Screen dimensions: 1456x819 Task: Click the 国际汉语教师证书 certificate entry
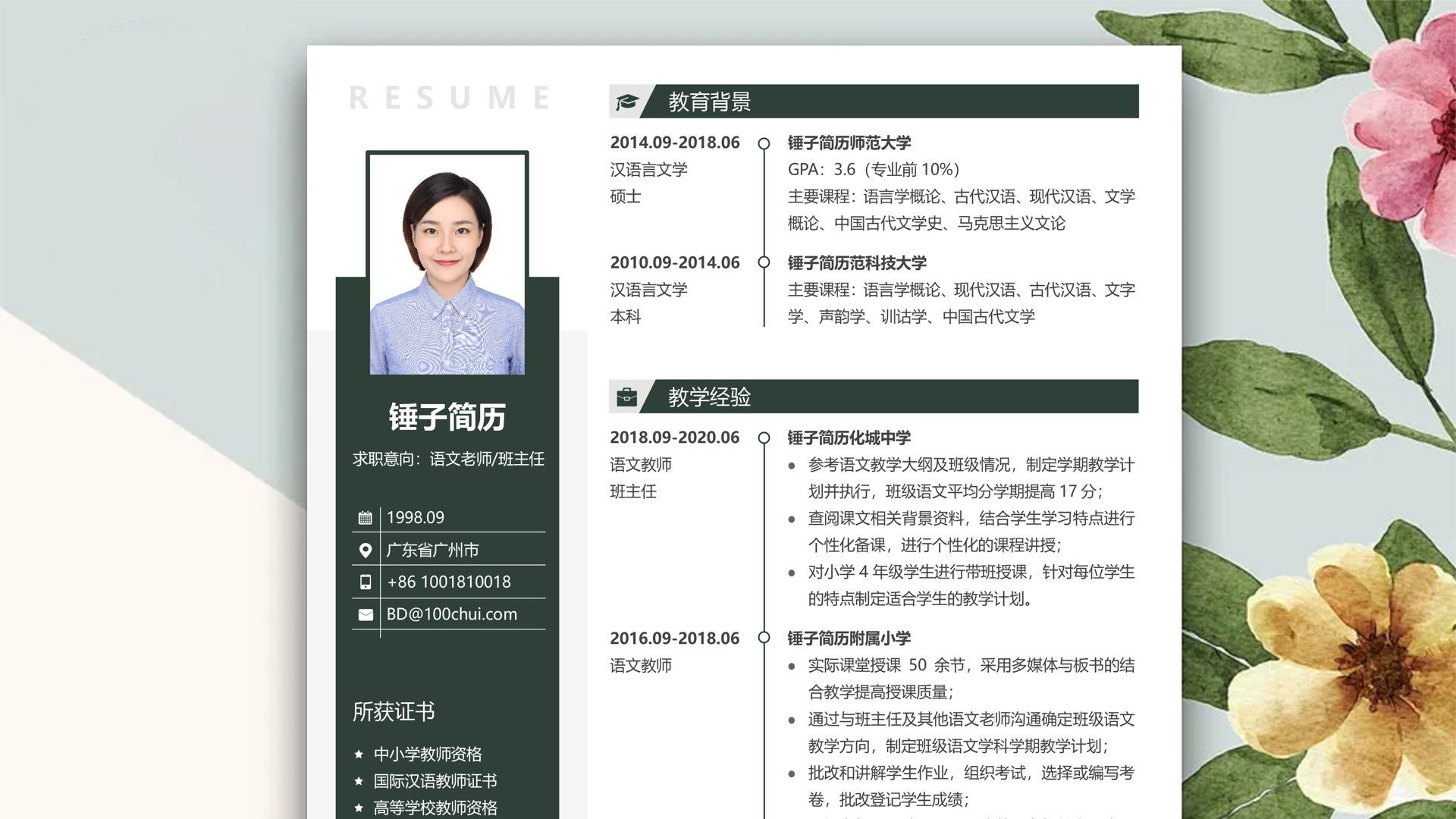tap(435, 780)
